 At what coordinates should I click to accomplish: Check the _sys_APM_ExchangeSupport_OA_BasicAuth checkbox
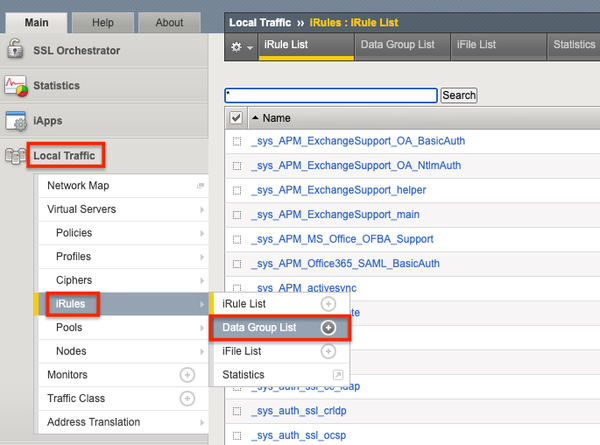point(237,142)
